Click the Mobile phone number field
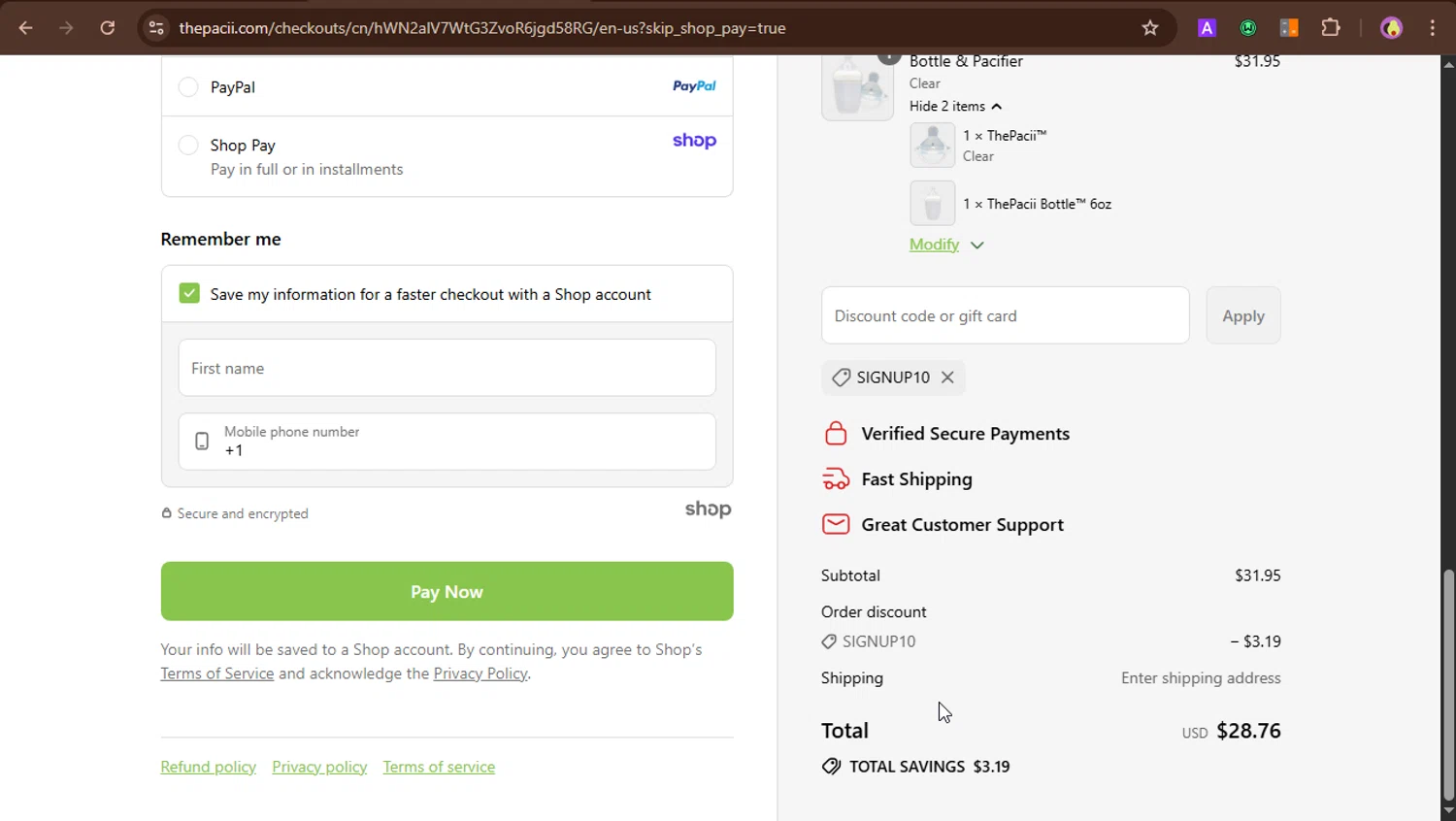The height and width of the screenshot is (821, 1456). [447, 442]
